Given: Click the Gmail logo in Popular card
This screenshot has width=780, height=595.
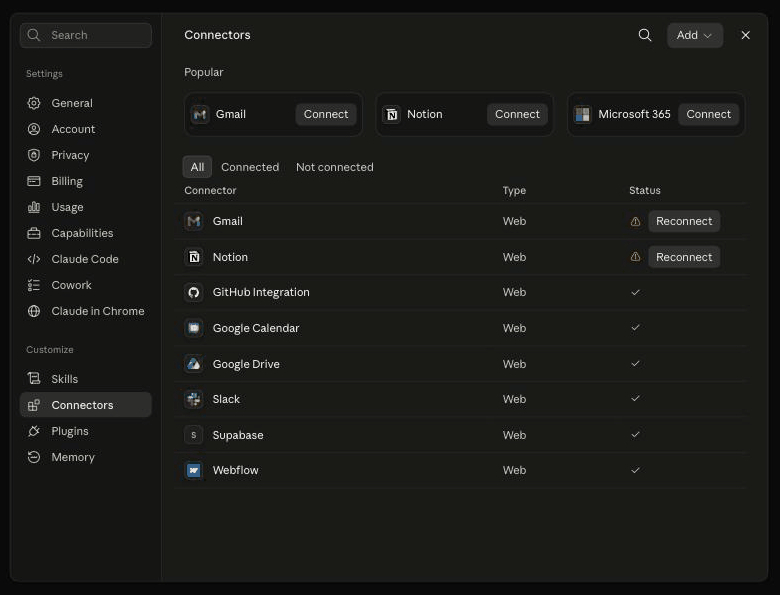Looking at the screenshot, I should (200, 114).
